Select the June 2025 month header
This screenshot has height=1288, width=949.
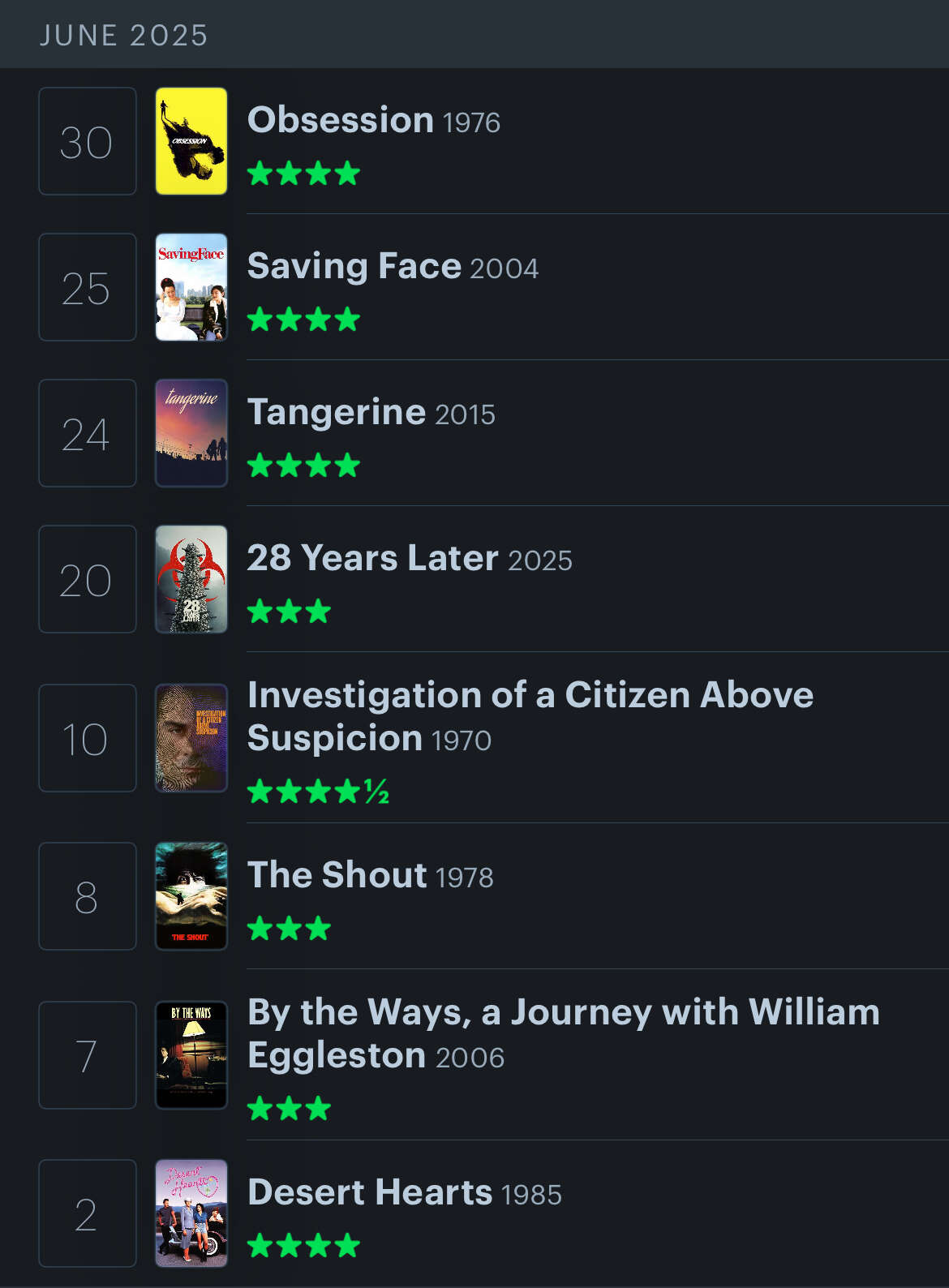pyautogui.click(x=124, y=35)
